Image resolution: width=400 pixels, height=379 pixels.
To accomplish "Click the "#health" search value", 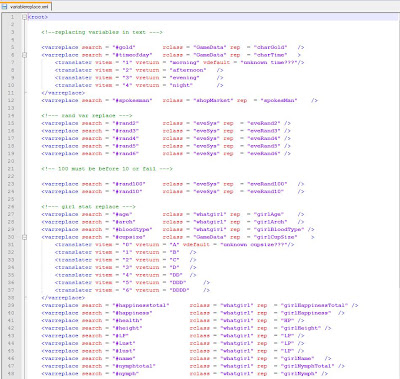I will [x=127, y=321].
